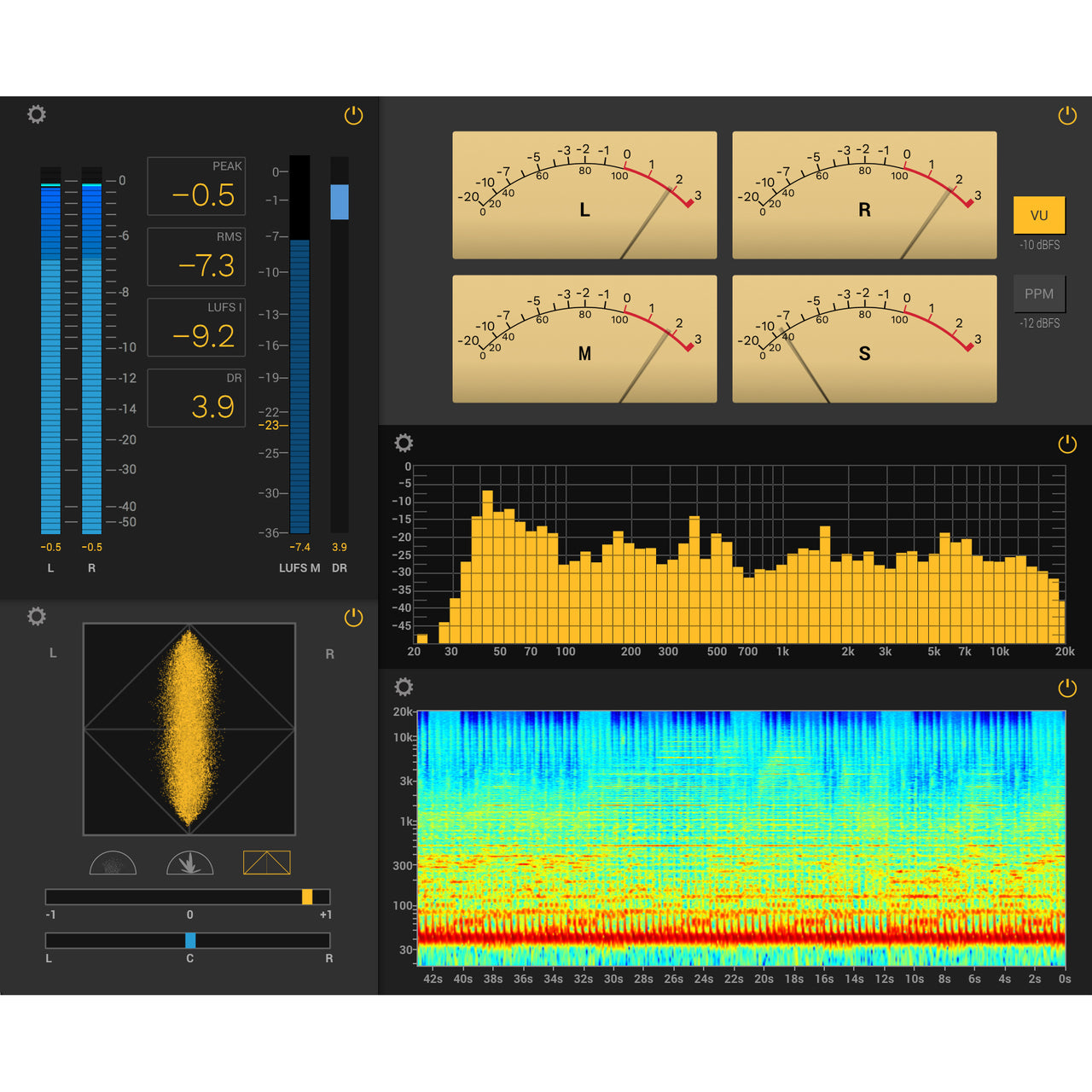
Task: Switch to PPM metering at -12 dBFS
Action: click(1038, 293)
